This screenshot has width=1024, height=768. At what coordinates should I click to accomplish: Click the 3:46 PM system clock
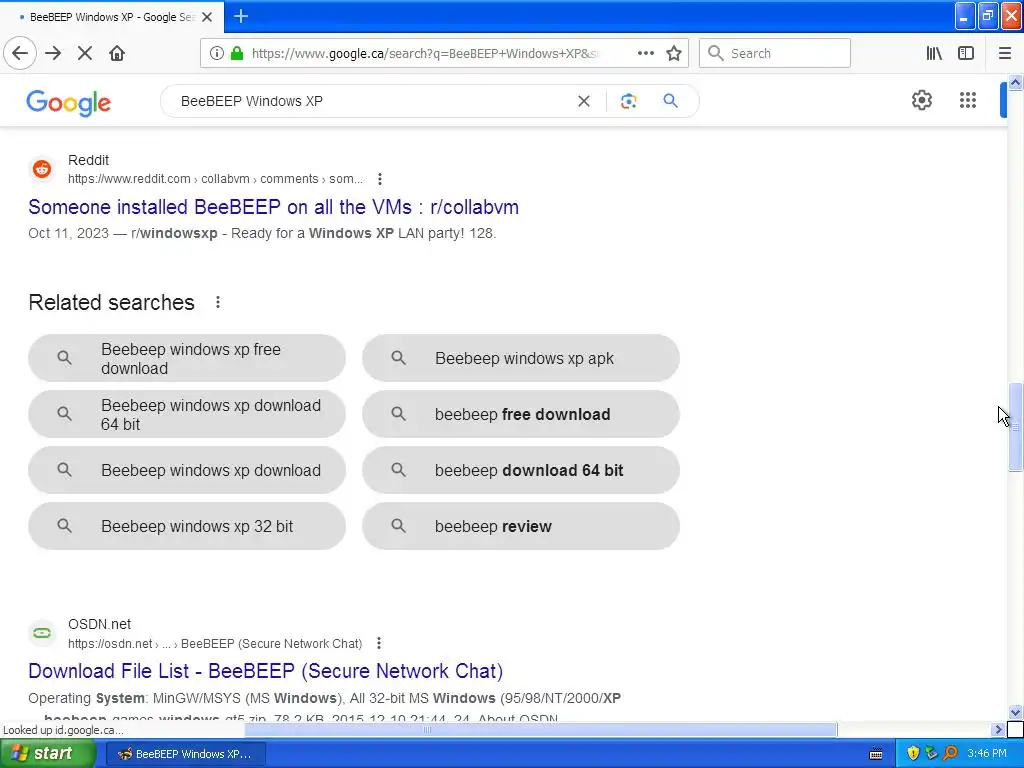987,754
